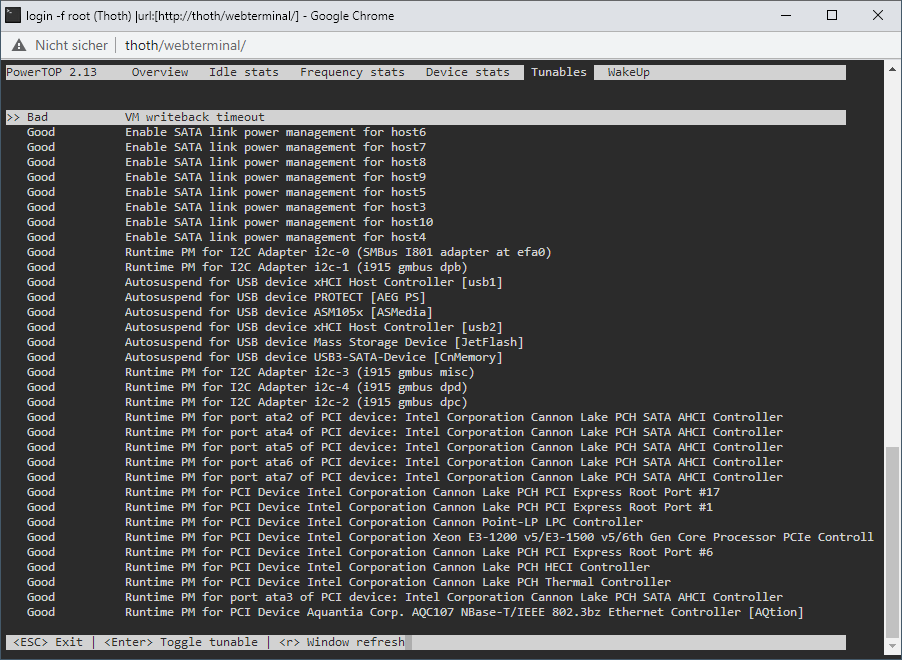
Task: Switch to the Idle stats tab
Action: (244, 72)
